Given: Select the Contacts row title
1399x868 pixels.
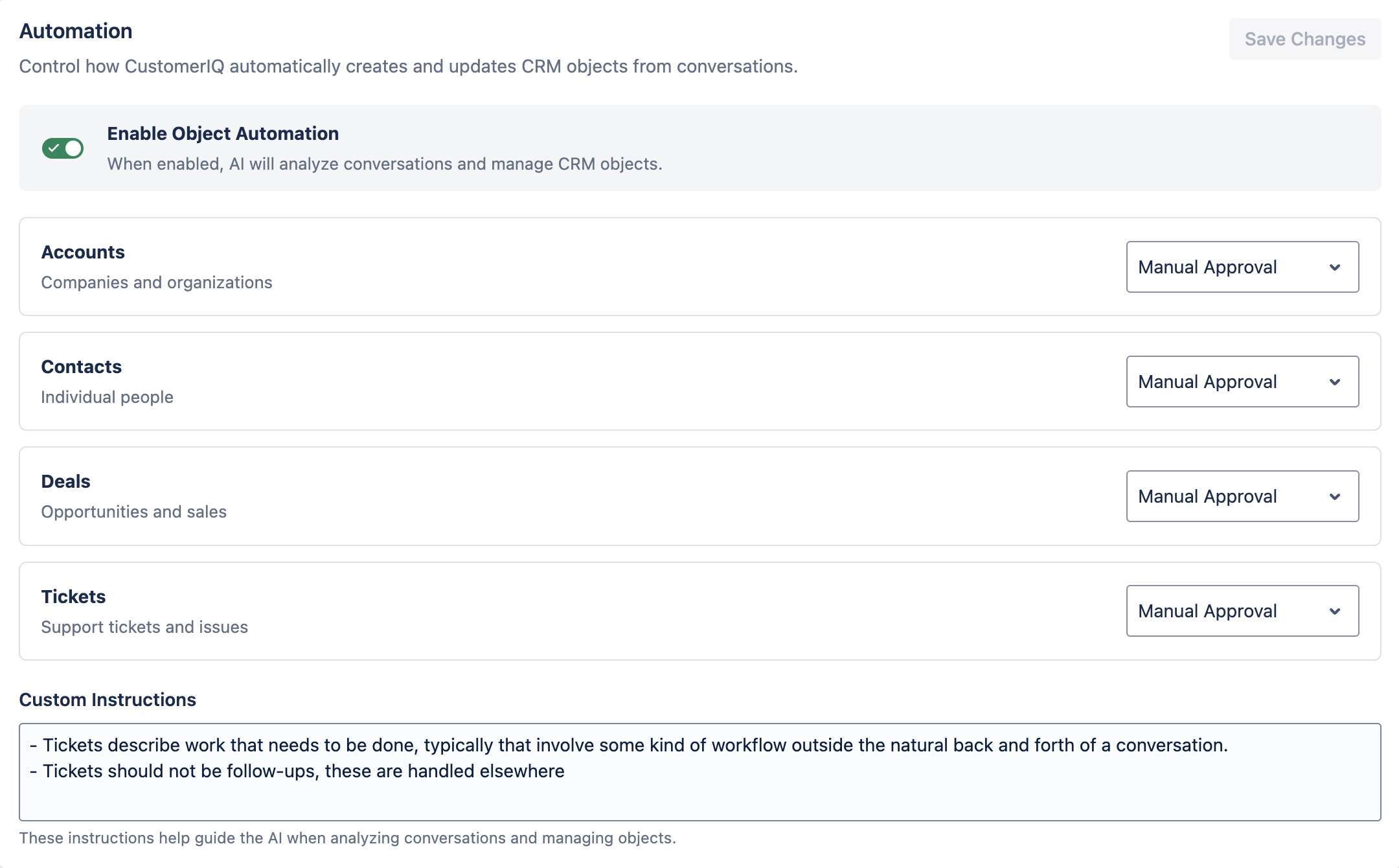Looking at the screenshot, I should click(82, 367).
